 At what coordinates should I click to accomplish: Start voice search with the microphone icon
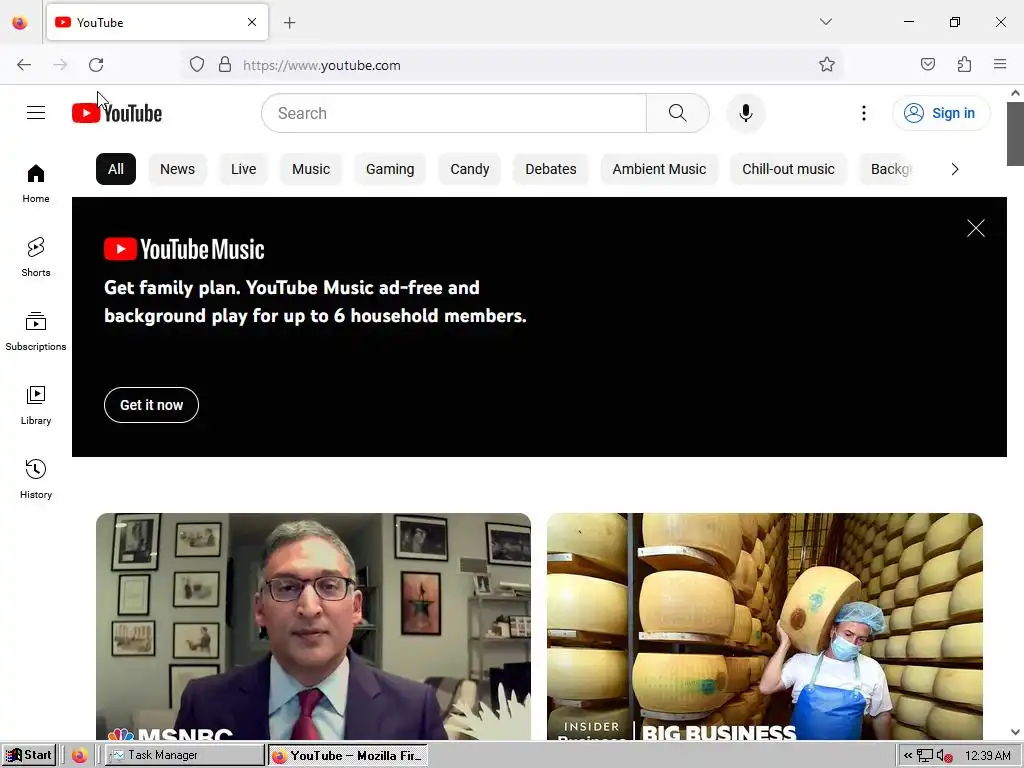745,113
